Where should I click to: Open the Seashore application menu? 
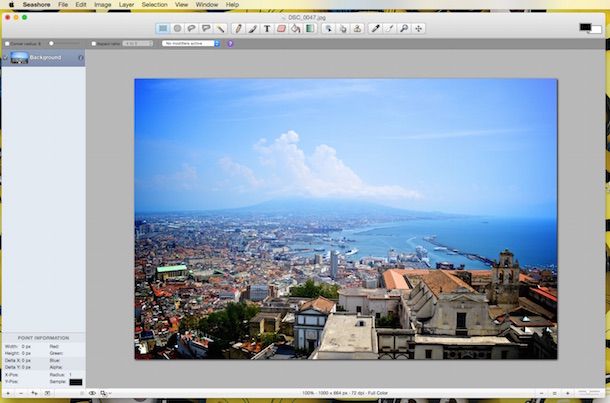(37, 5)
